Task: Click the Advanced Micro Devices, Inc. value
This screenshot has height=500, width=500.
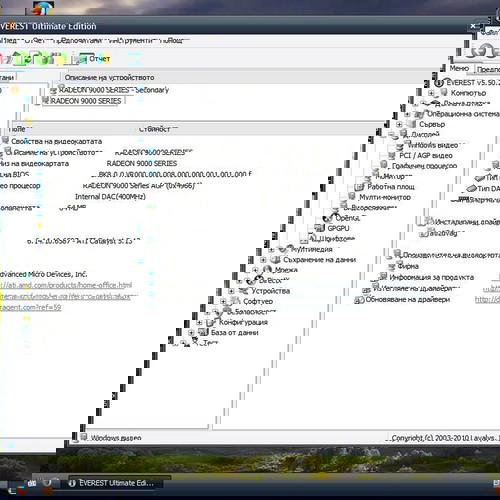Action: pyautogui.click(x=43, y=274)
